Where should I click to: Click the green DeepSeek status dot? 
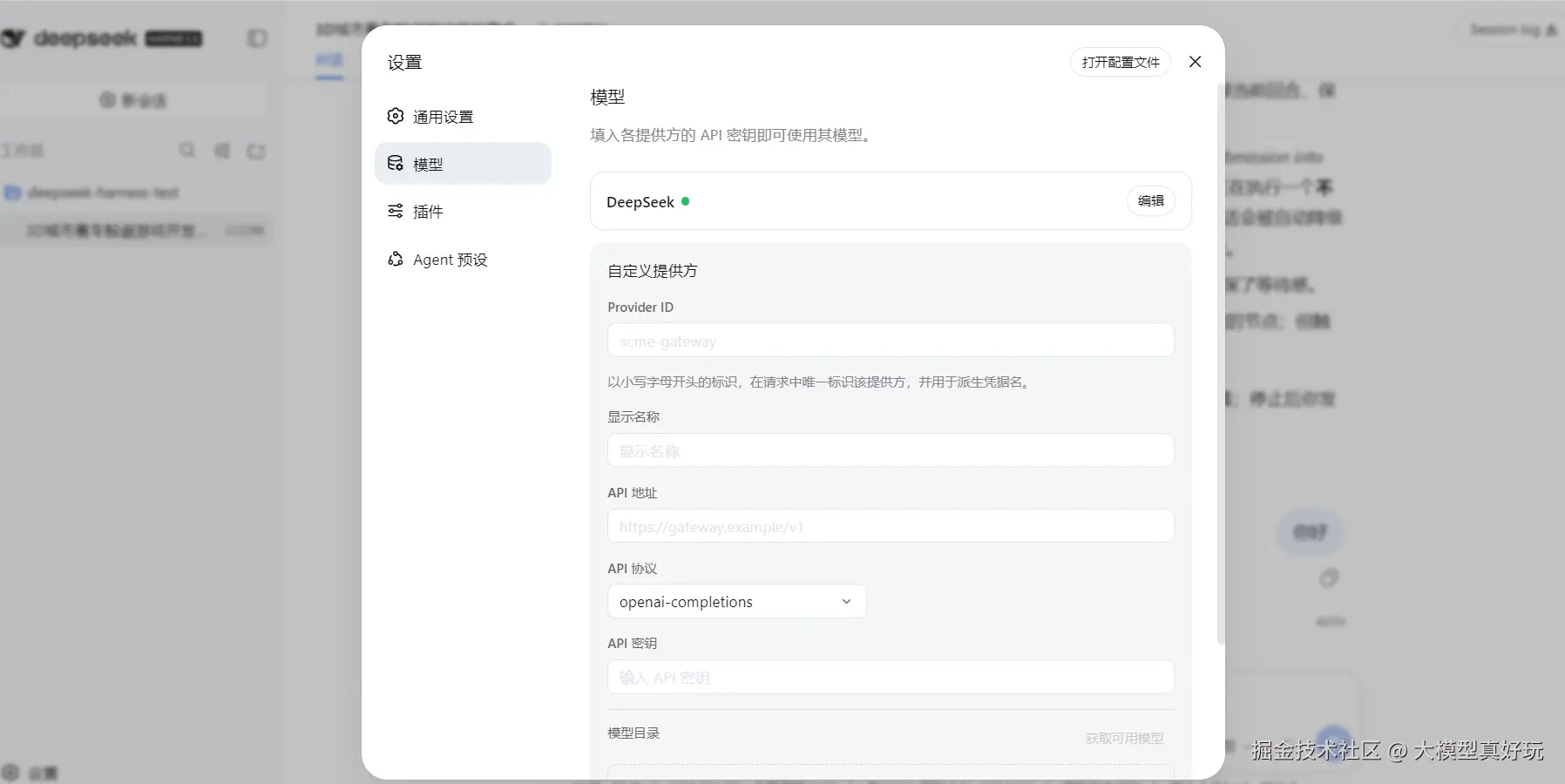point(686,201)
